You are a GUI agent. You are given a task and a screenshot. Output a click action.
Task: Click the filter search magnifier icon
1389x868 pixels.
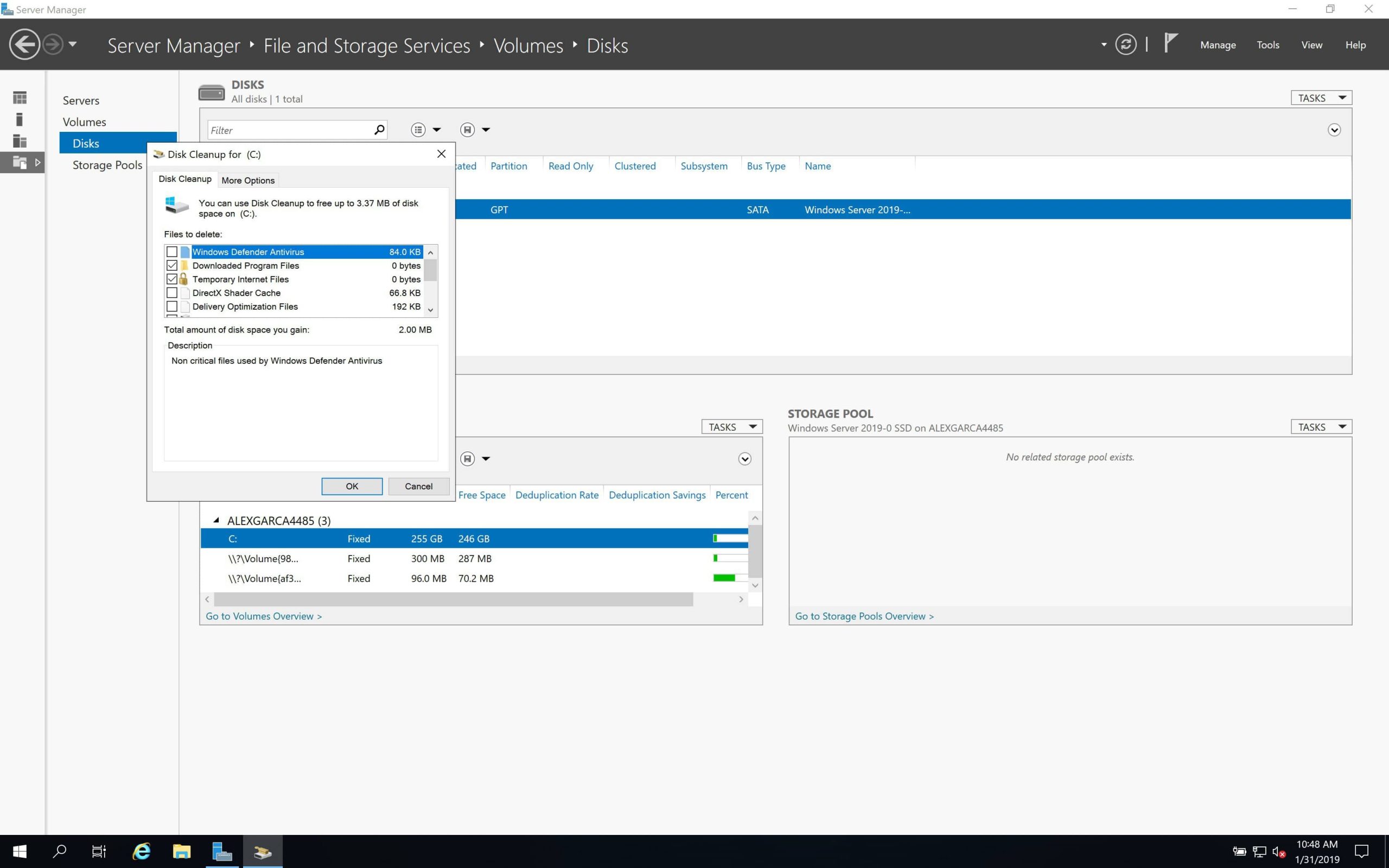pyautogui.click(x=379, y=130)
